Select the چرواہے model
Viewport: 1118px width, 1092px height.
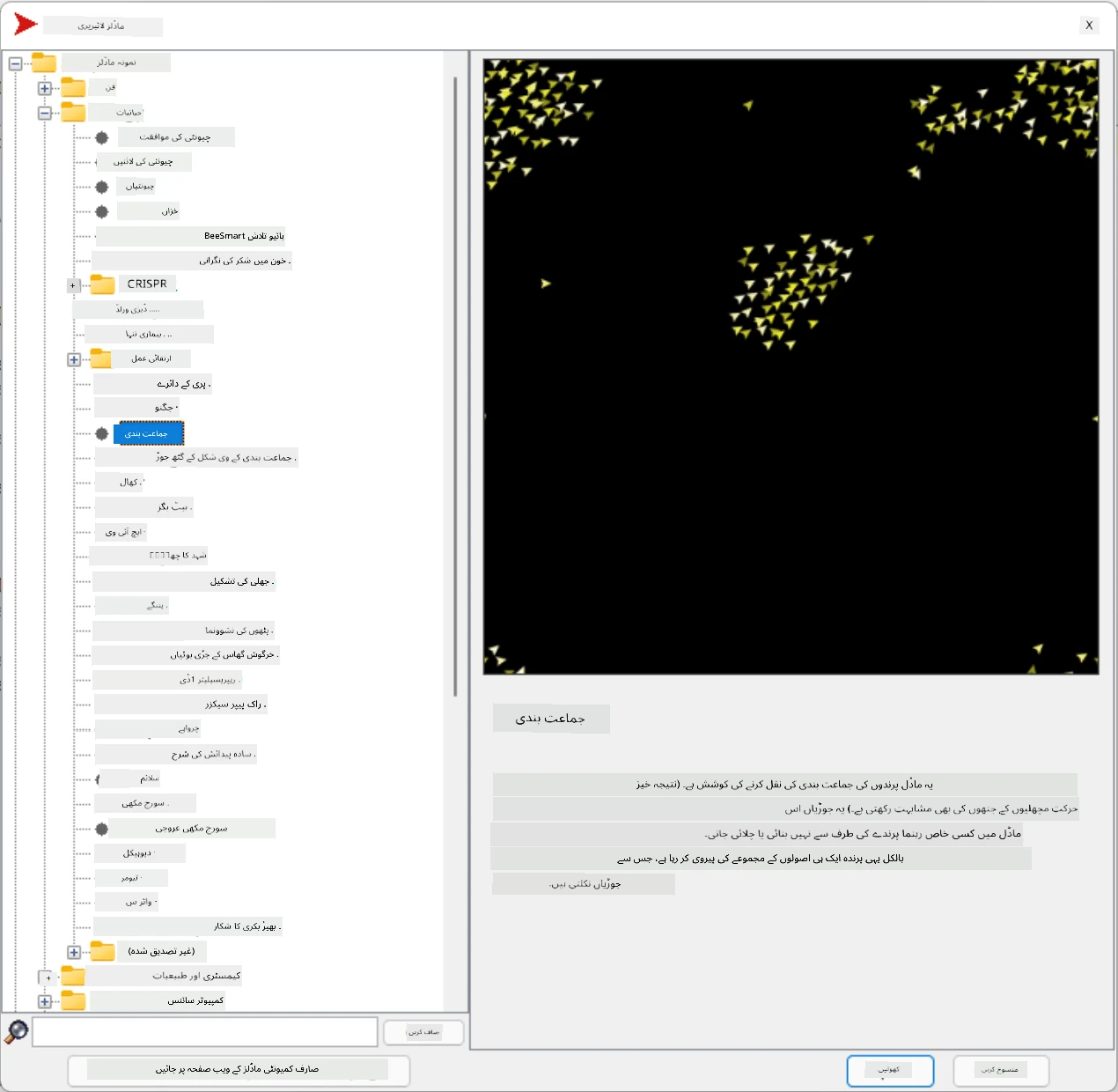pos(149,729)
